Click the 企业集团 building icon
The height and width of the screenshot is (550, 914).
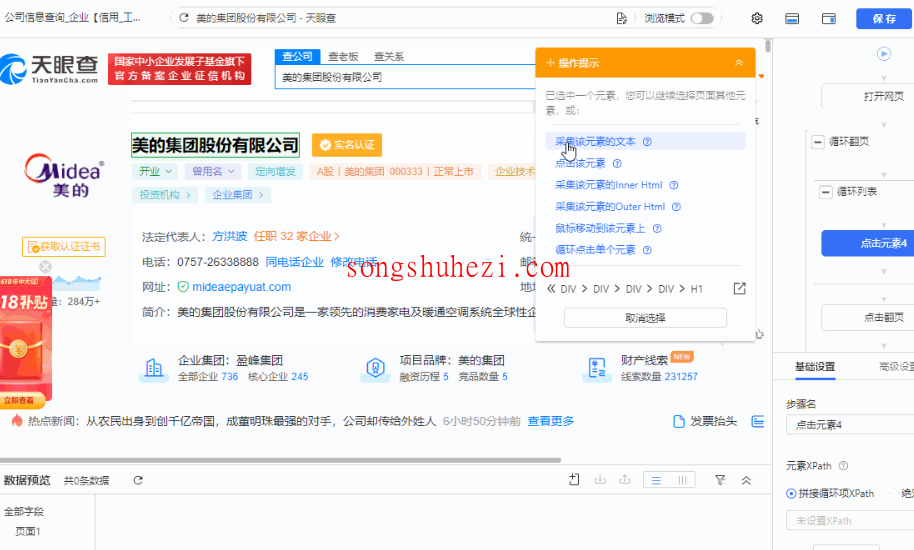pyautogui.click(x=154, y=368)
